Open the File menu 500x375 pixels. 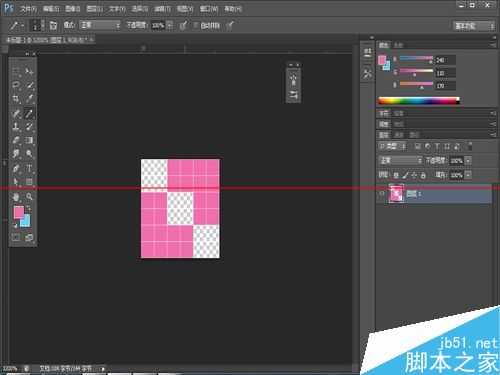click(x=28, y=9)
